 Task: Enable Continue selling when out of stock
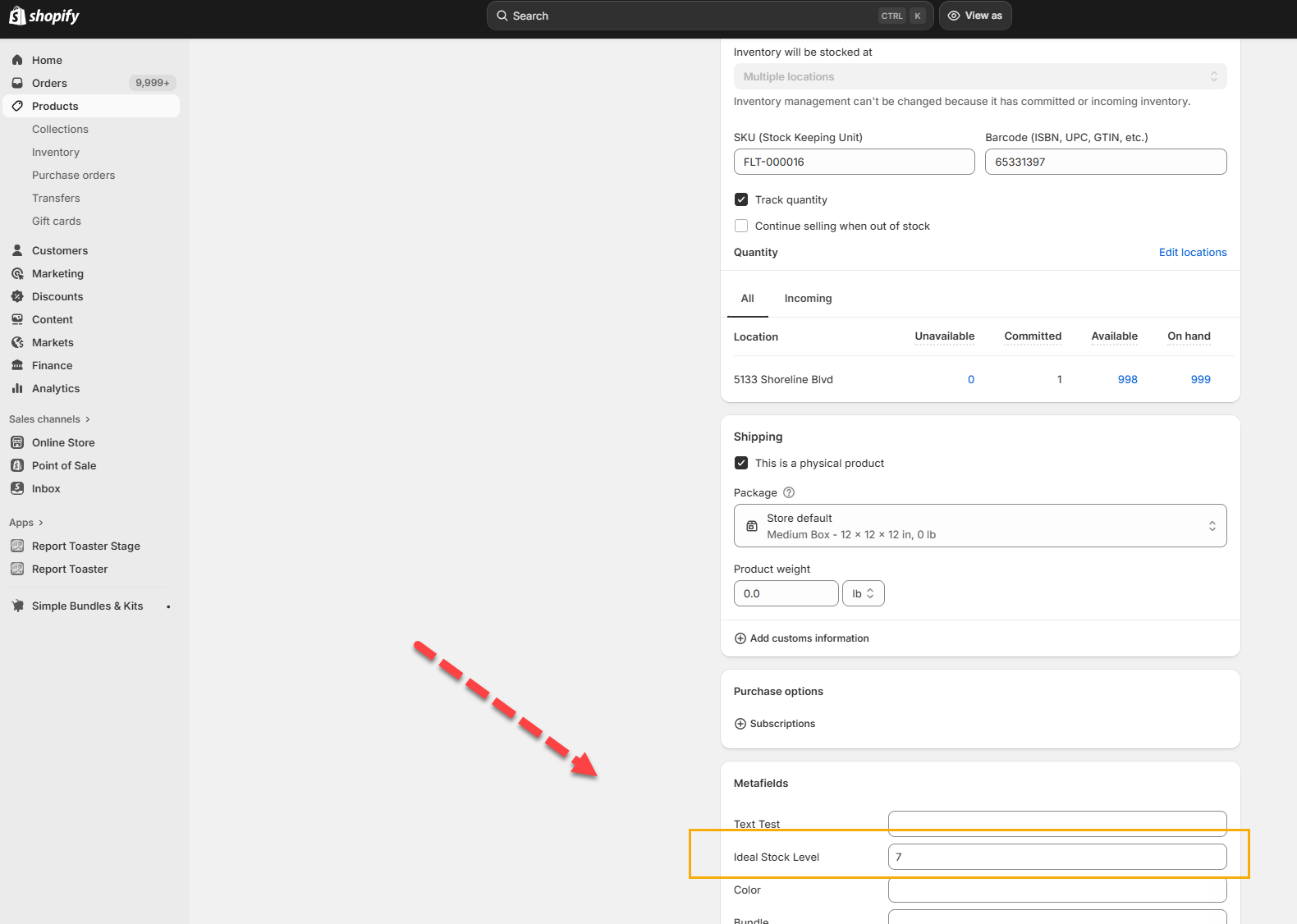point(741,226)
